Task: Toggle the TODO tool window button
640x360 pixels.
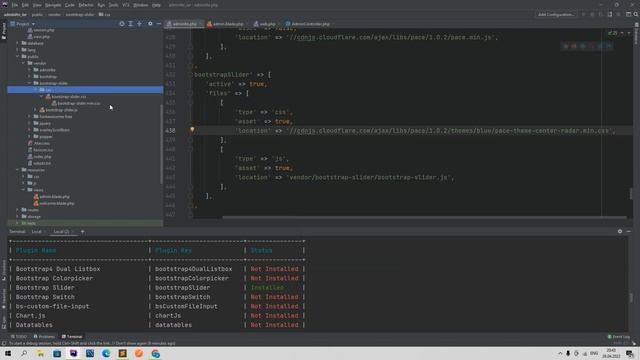Action: tap(19, 337)
